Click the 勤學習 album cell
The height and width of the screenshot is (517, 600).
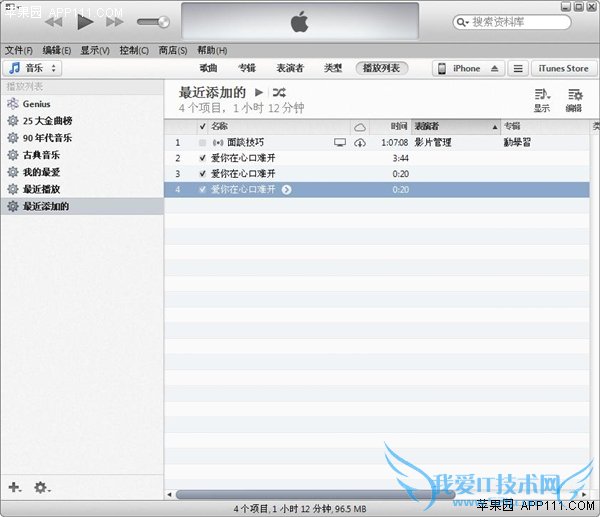click(x=517, y=143)
